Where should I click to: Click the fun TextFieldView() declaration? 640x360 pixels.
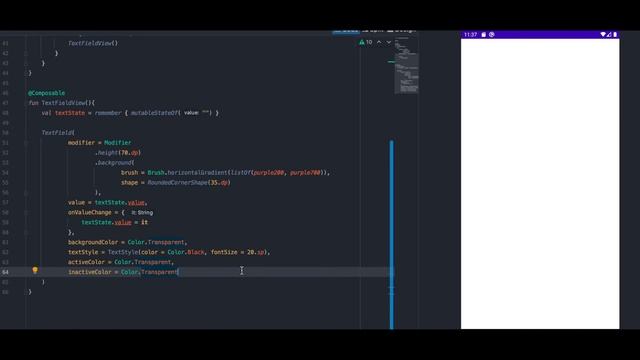pyautogui.click(x=62, y=103)
